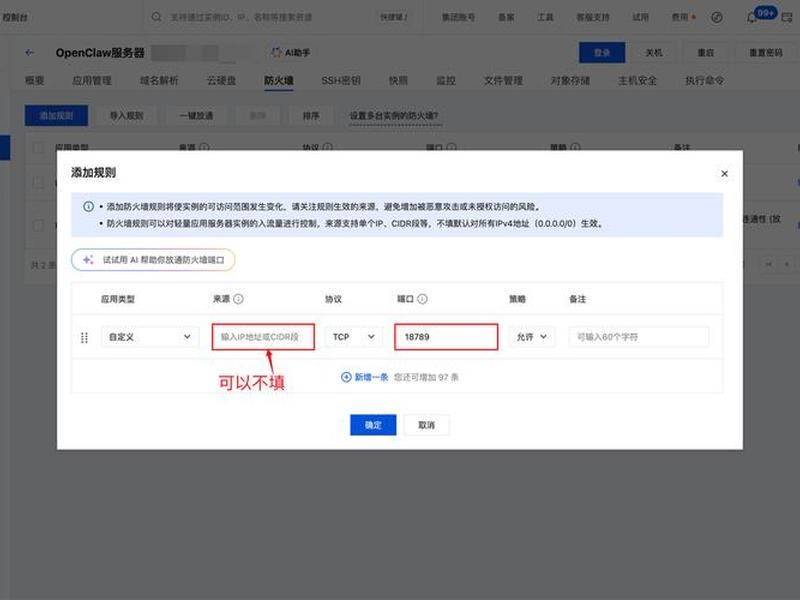Open the 应用类型 dropdown showing 自定义
The height and width of the screenshot is (600, 800).
[149, 337]
